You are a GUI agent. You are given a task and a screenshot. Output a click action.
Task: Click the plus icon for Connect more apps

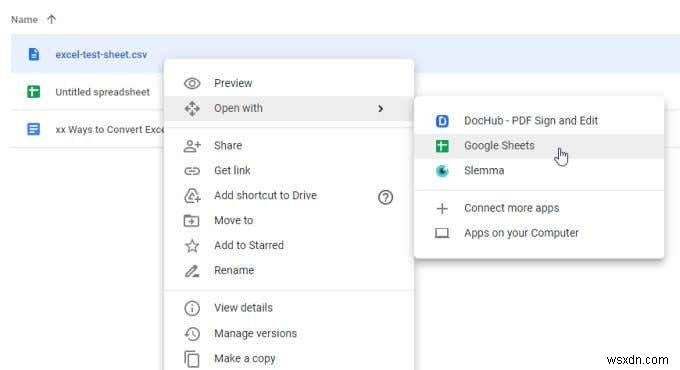(x=442, y=209)
